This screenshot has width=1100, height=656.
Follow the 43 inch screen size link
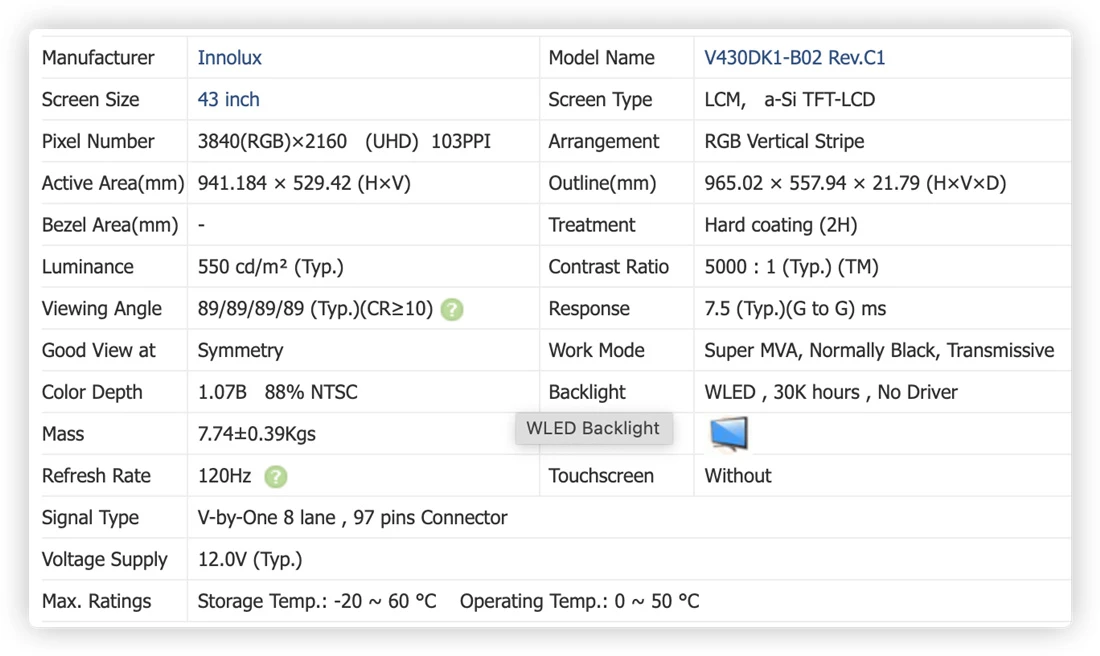coord(228,100)
